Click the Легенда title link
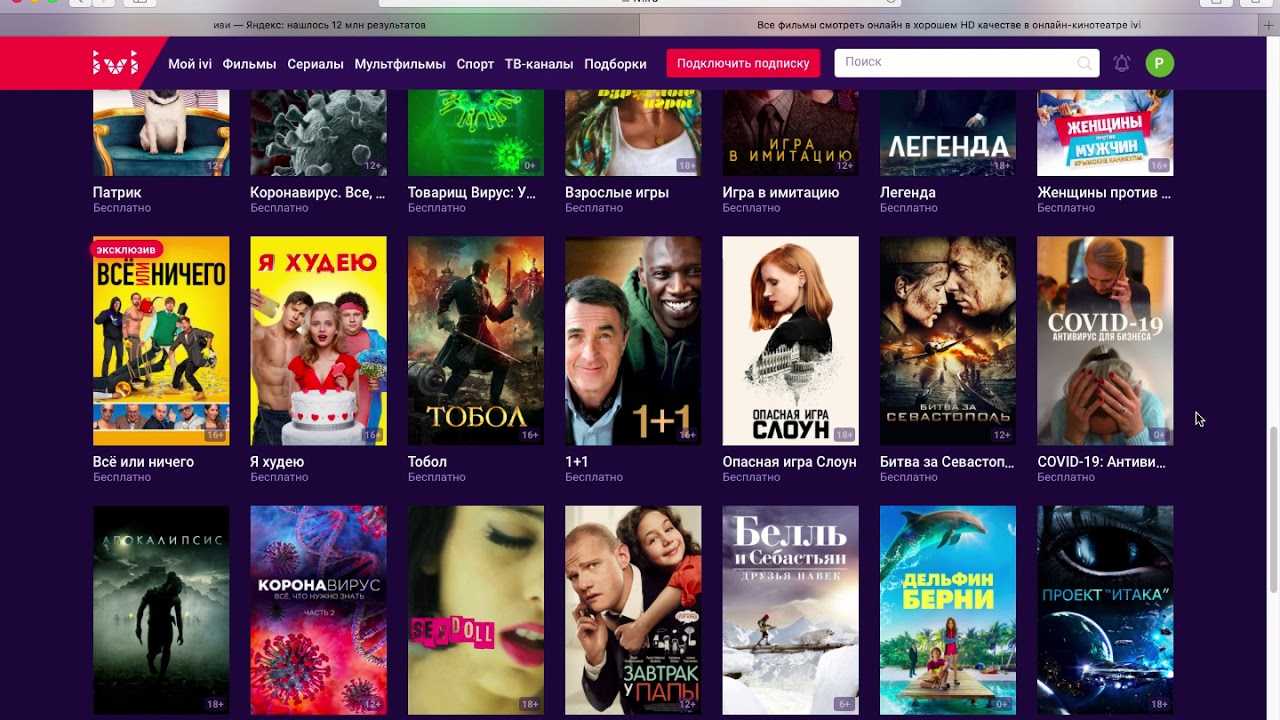Viewport: 1280px width, 720px height. 908,192
